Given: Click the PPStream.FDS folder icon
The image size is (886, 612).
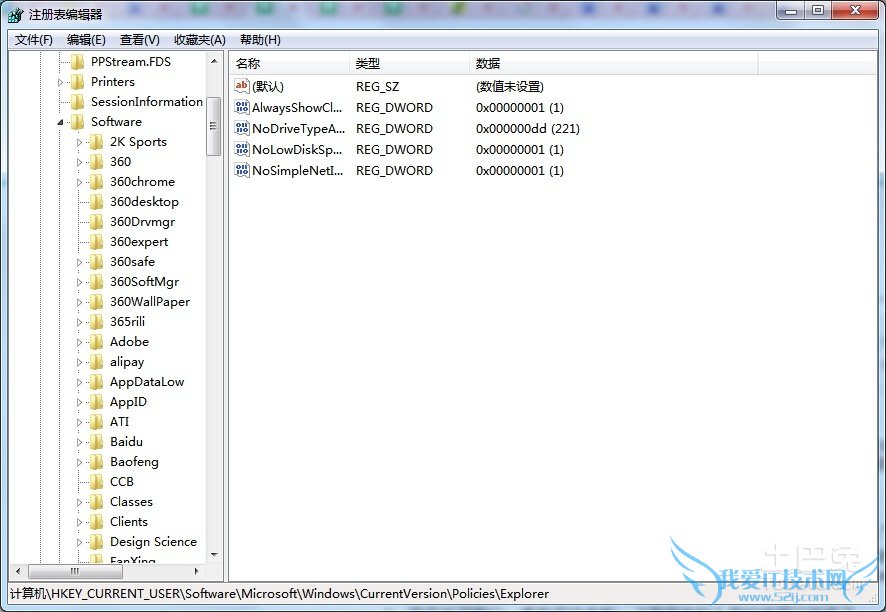Looking at the screenshot, I should click(x=77, y=62).
